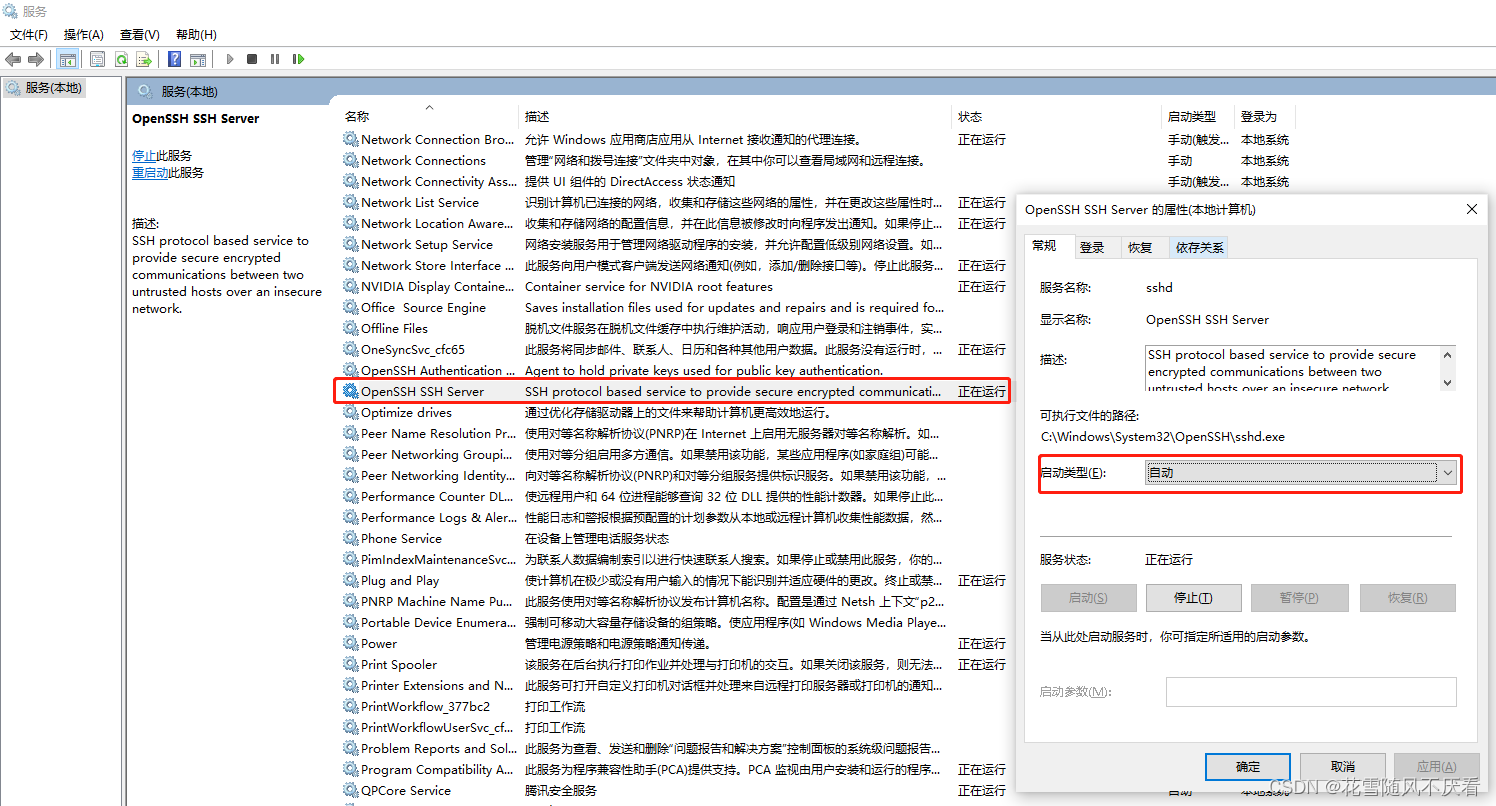Click gear icon of Power service row

tap(350, 643)
